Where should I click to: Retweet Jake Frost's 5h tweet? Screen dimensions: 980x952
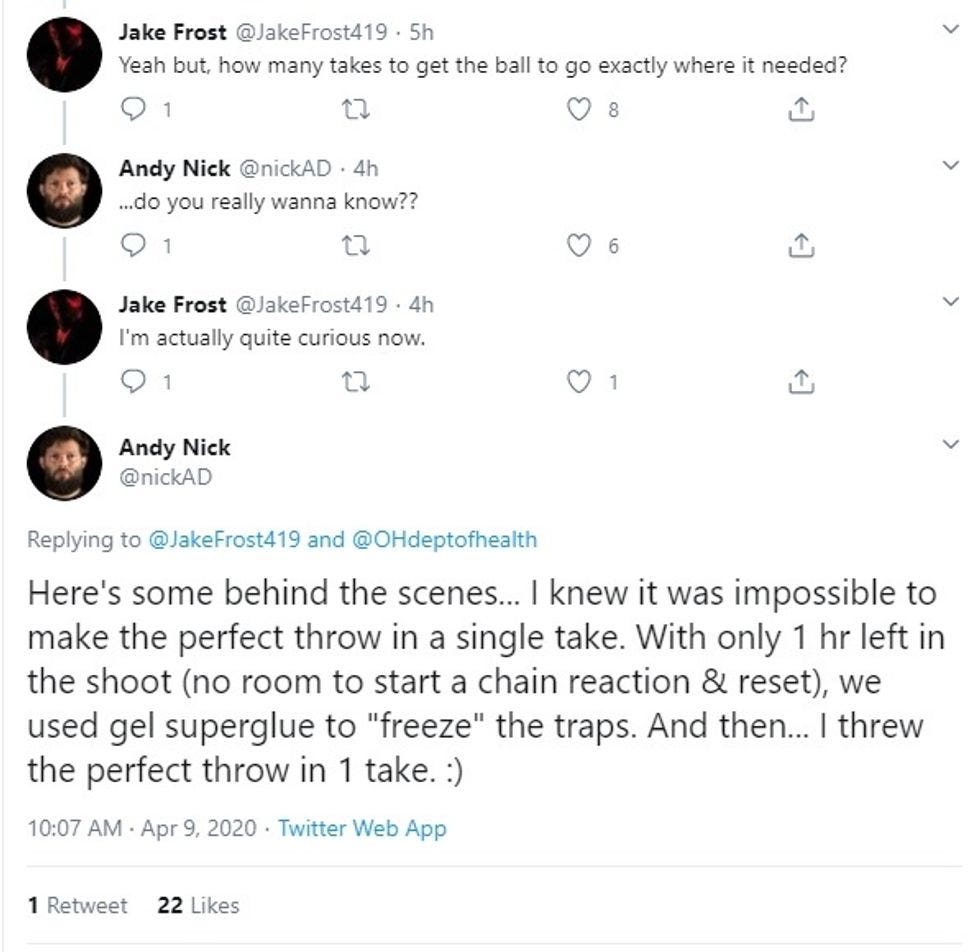[x=355, y=109]
